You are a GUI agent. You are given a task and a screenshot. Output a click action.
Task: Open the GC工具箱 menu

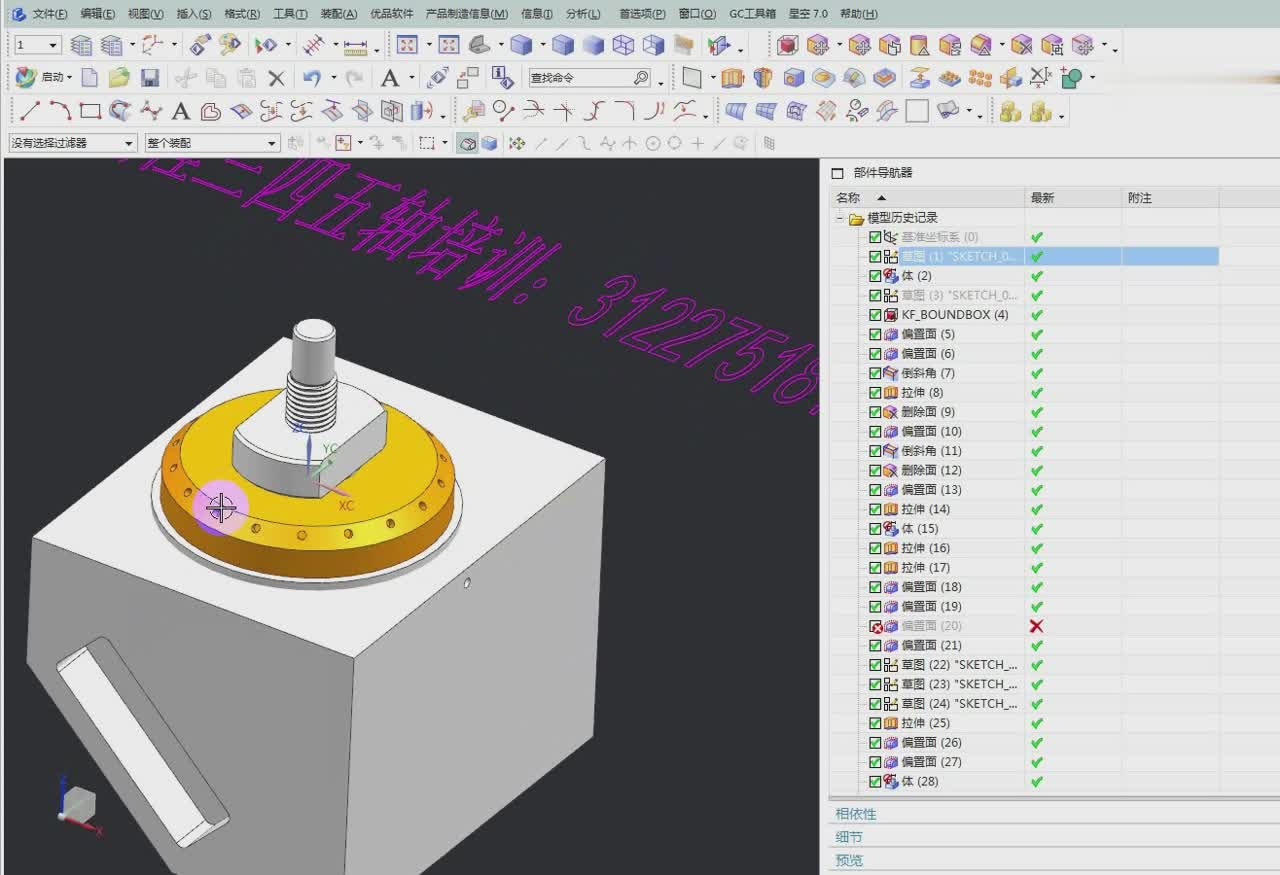point(753,14)
